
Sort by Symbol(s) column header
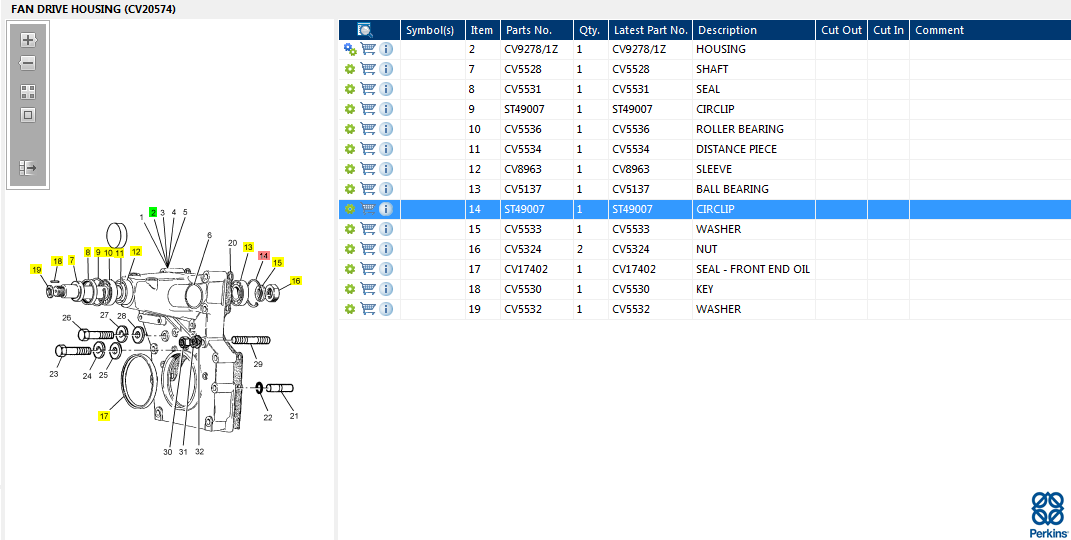pos(433,30)
